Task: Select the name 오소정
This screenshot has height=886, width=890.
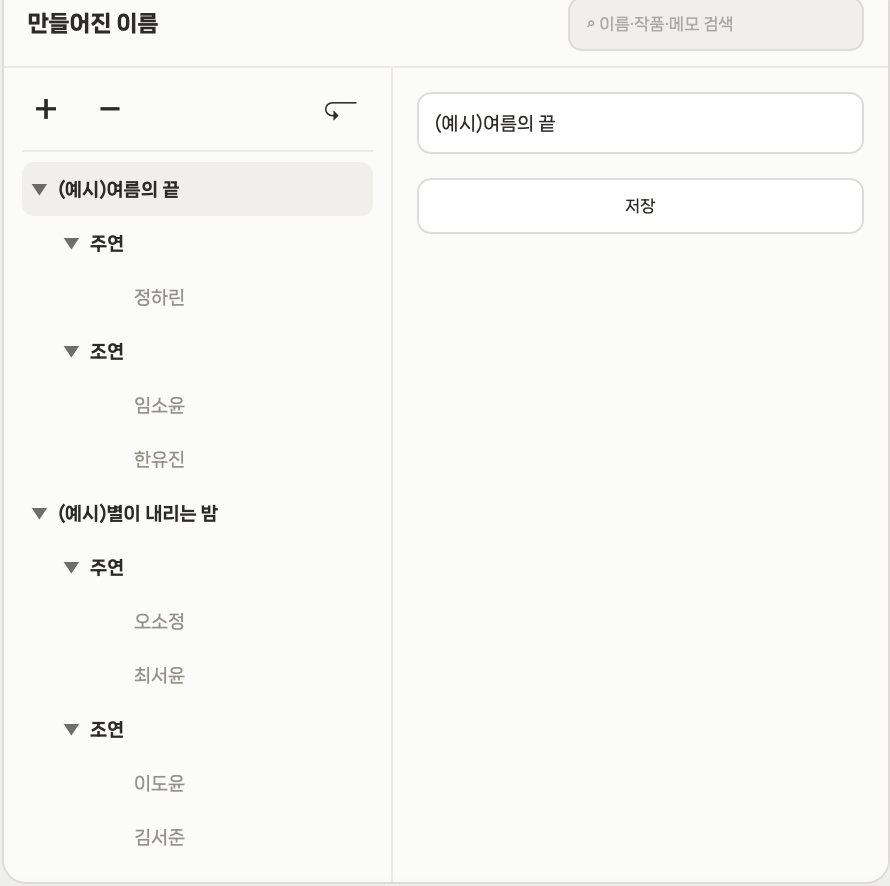Action: pyautogui.click(x=159, y=621)
